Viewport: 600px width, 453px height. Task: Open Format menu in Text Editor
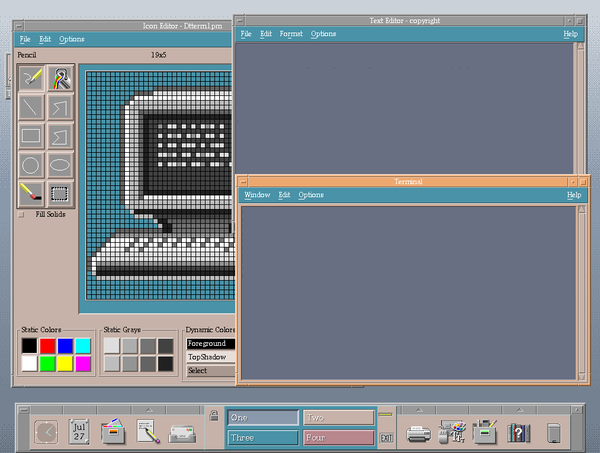291,34
